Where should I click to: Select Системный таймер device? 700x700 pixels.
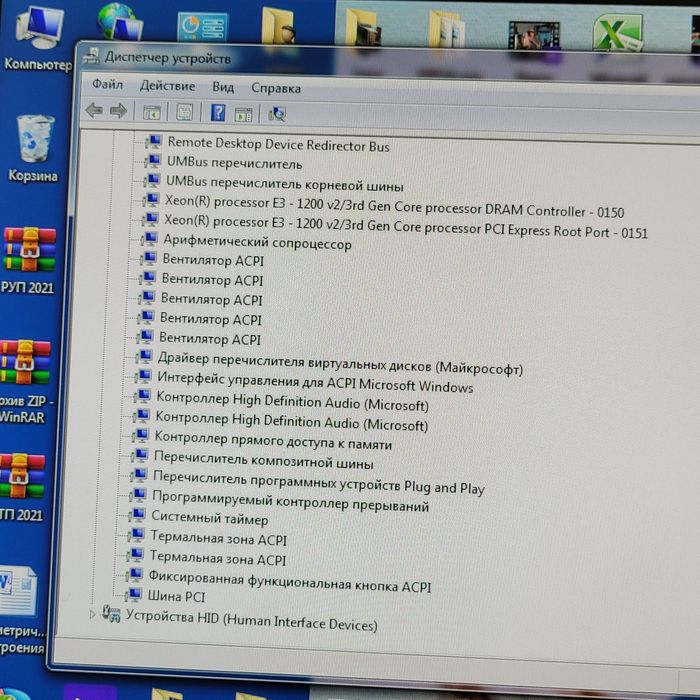pyautogui.click(x=209, y=518)
